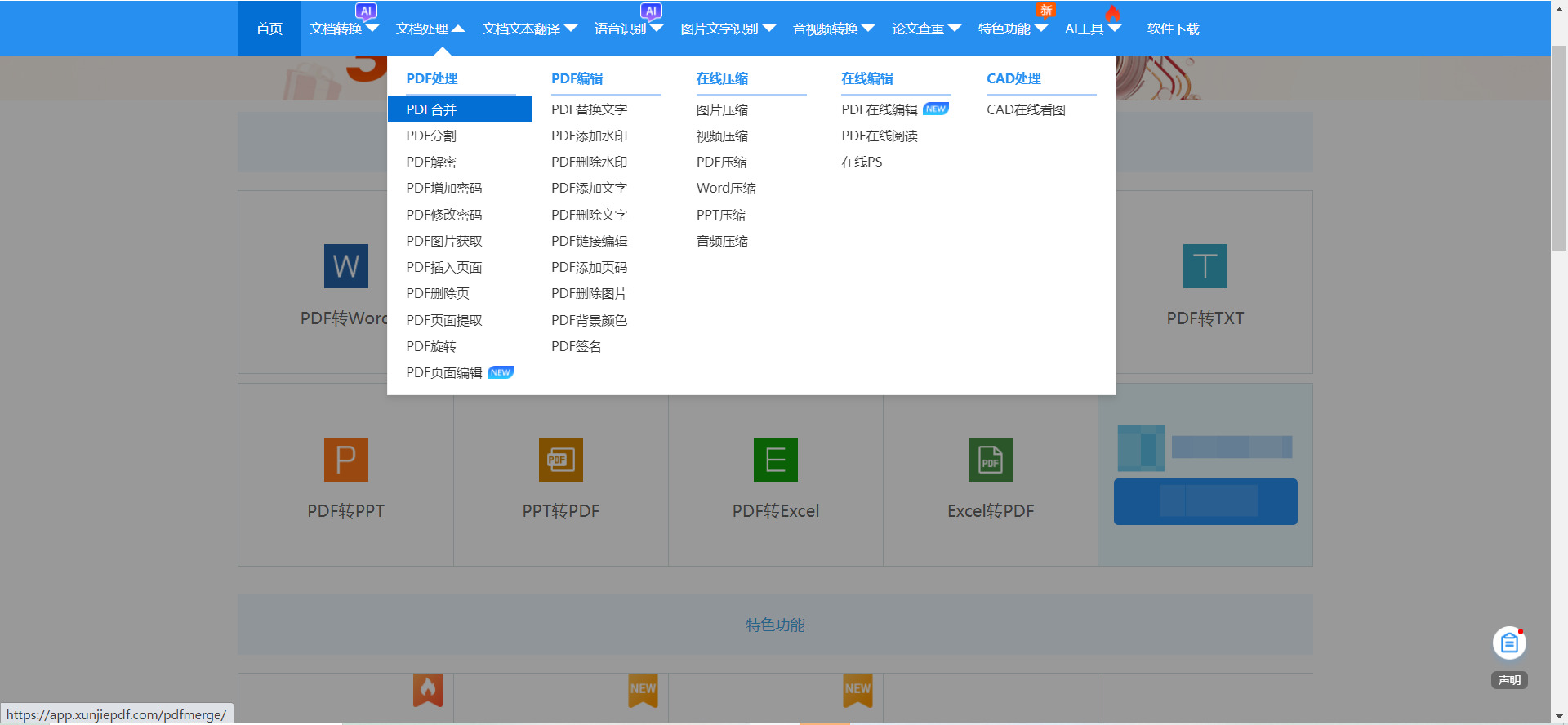Click the PPT转PDF icon
This screenshot has height=725, width=1568.
[x=560, y=460]
